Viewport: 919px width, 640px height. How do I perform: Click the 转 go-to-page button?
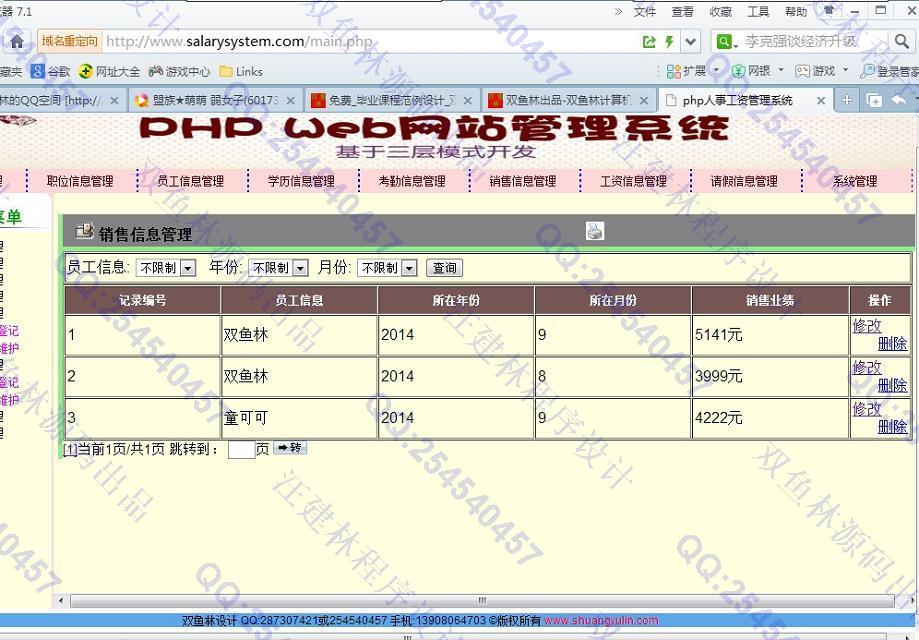click(x=290, y=448)
